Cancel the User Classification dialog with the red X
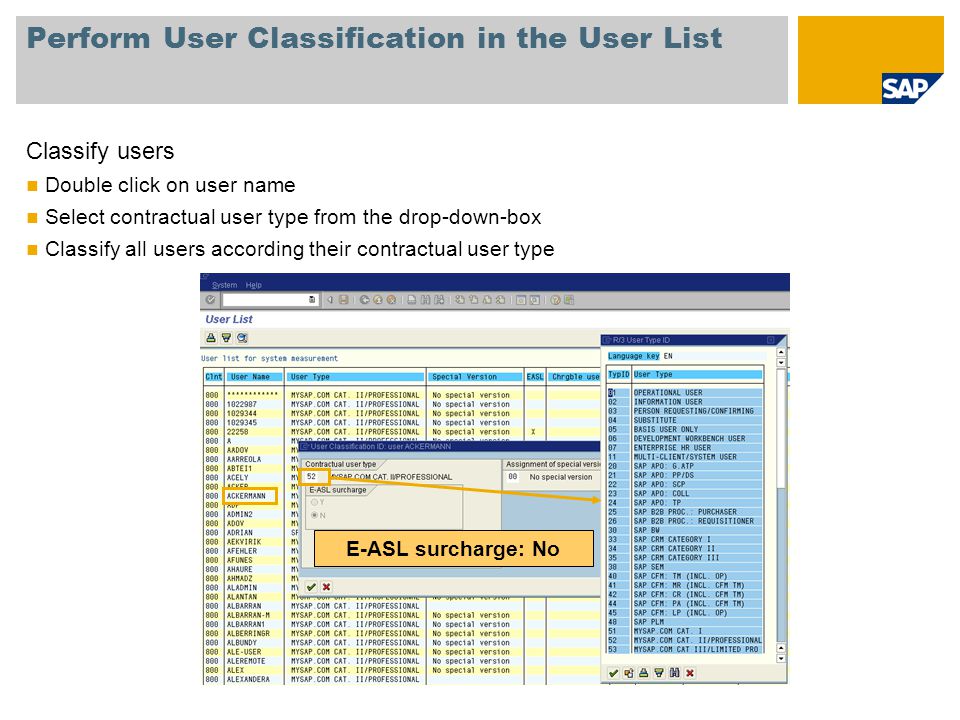The height and width of the screenshot is (720, 960). [326, 587]
